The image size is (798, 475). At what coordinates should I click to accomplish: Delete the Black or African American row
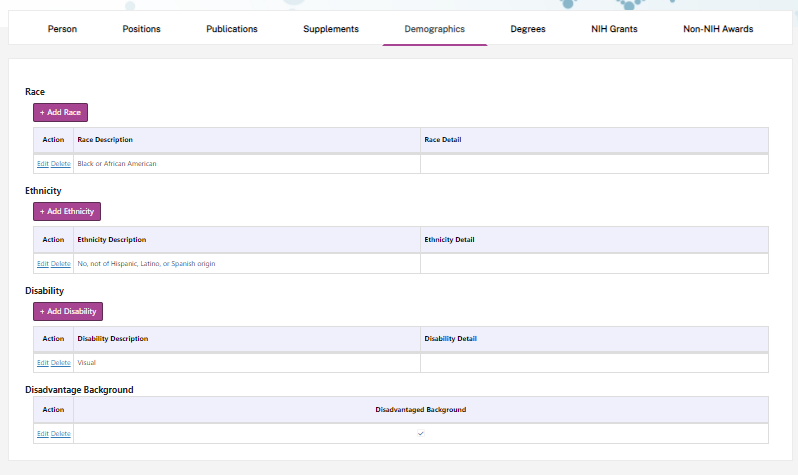[61, 164]
